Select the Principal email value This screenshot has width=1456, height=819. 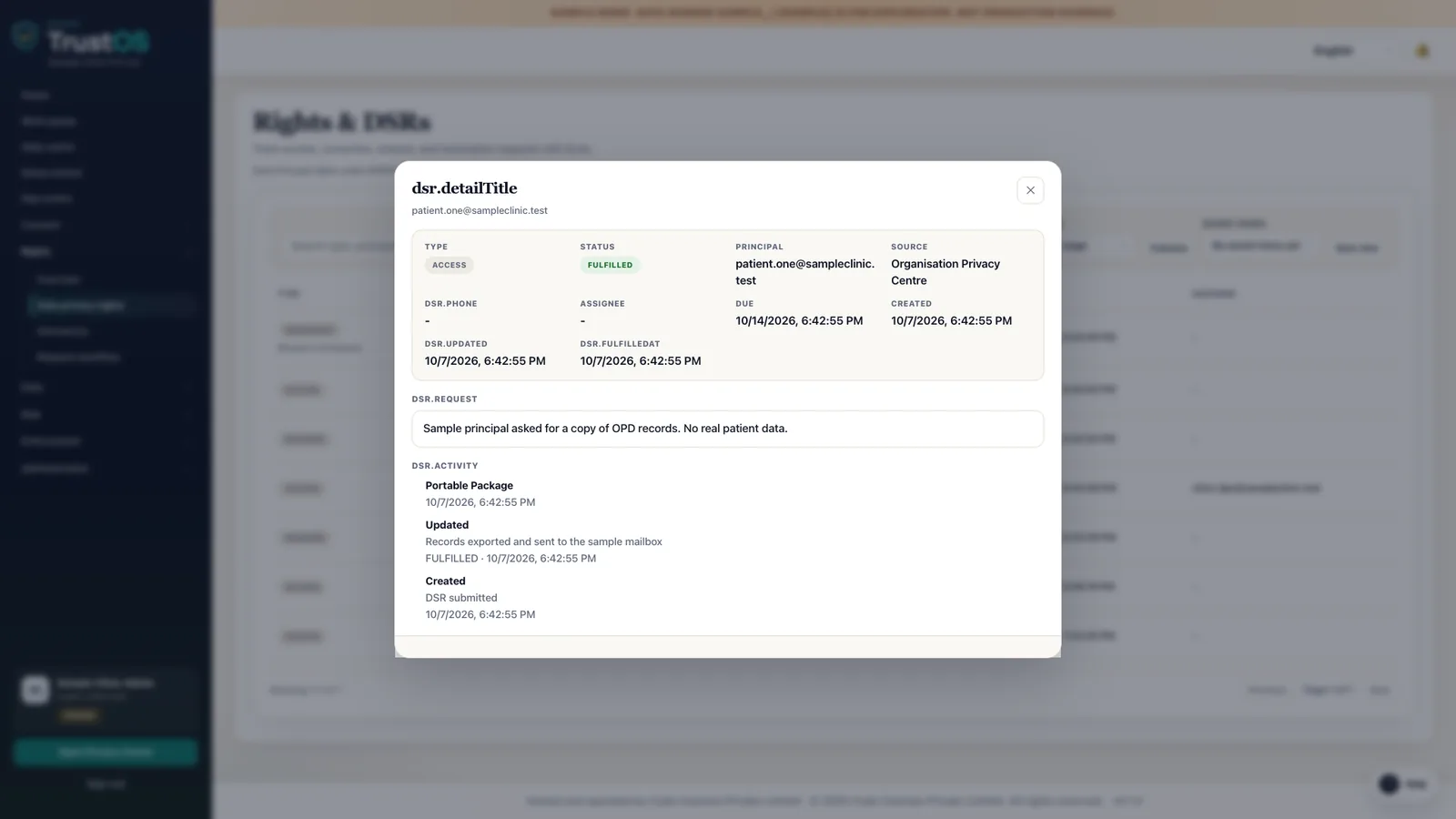click(804, 272)
